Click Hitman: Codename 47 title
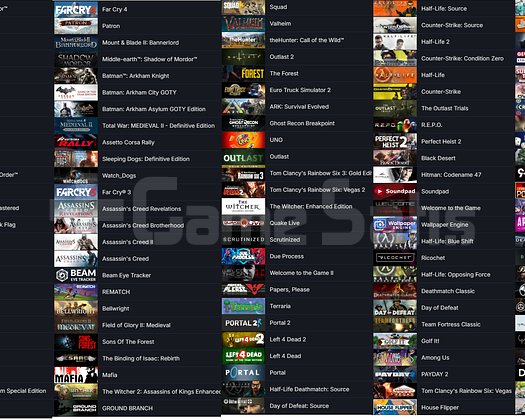525x420 pixels. click(x=451, y=174)
